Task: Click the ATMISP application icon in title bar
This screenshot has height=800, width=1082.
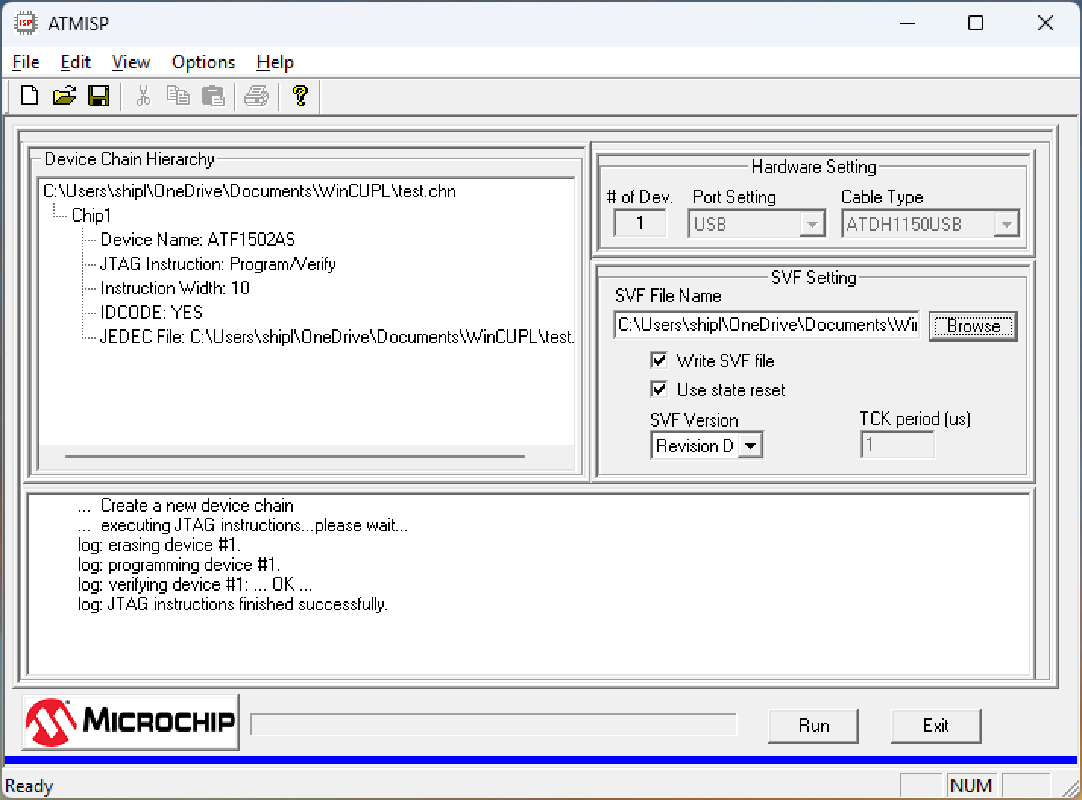Action: click(x=26, y=23)
